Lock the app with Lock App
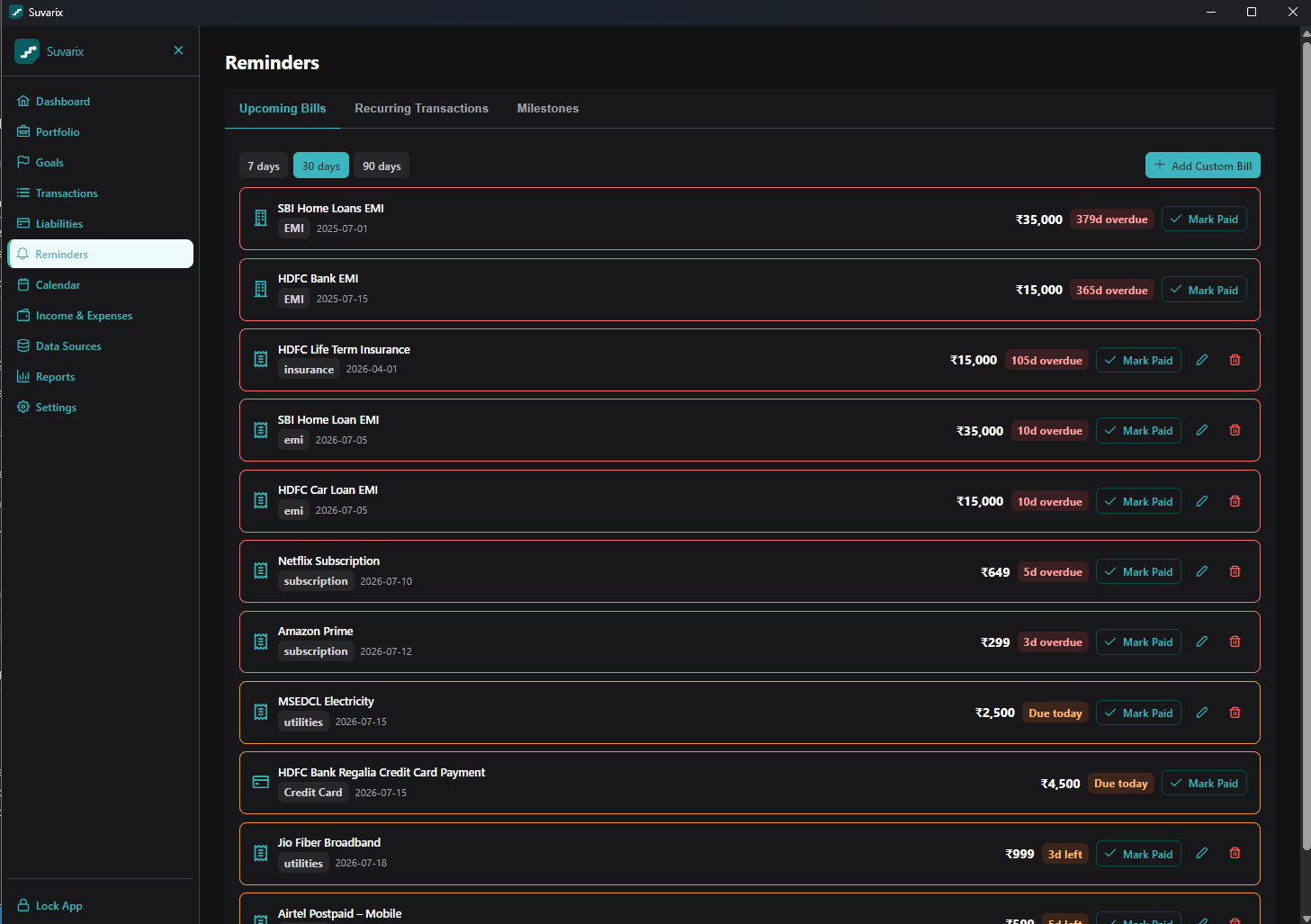This screenshot has height=924, width=1311. [x=100, y=906]
